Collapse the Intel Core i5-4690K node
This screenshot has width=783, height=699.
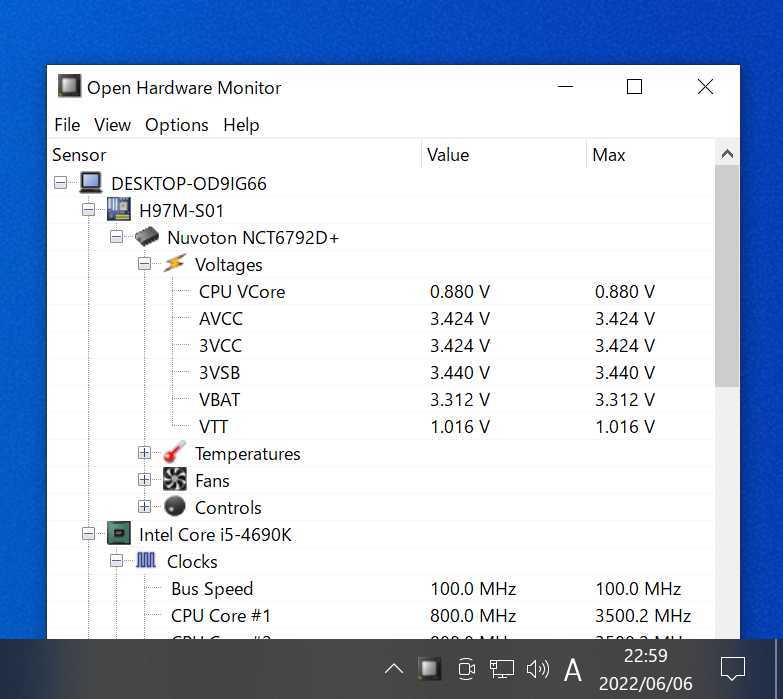(88, 534)
